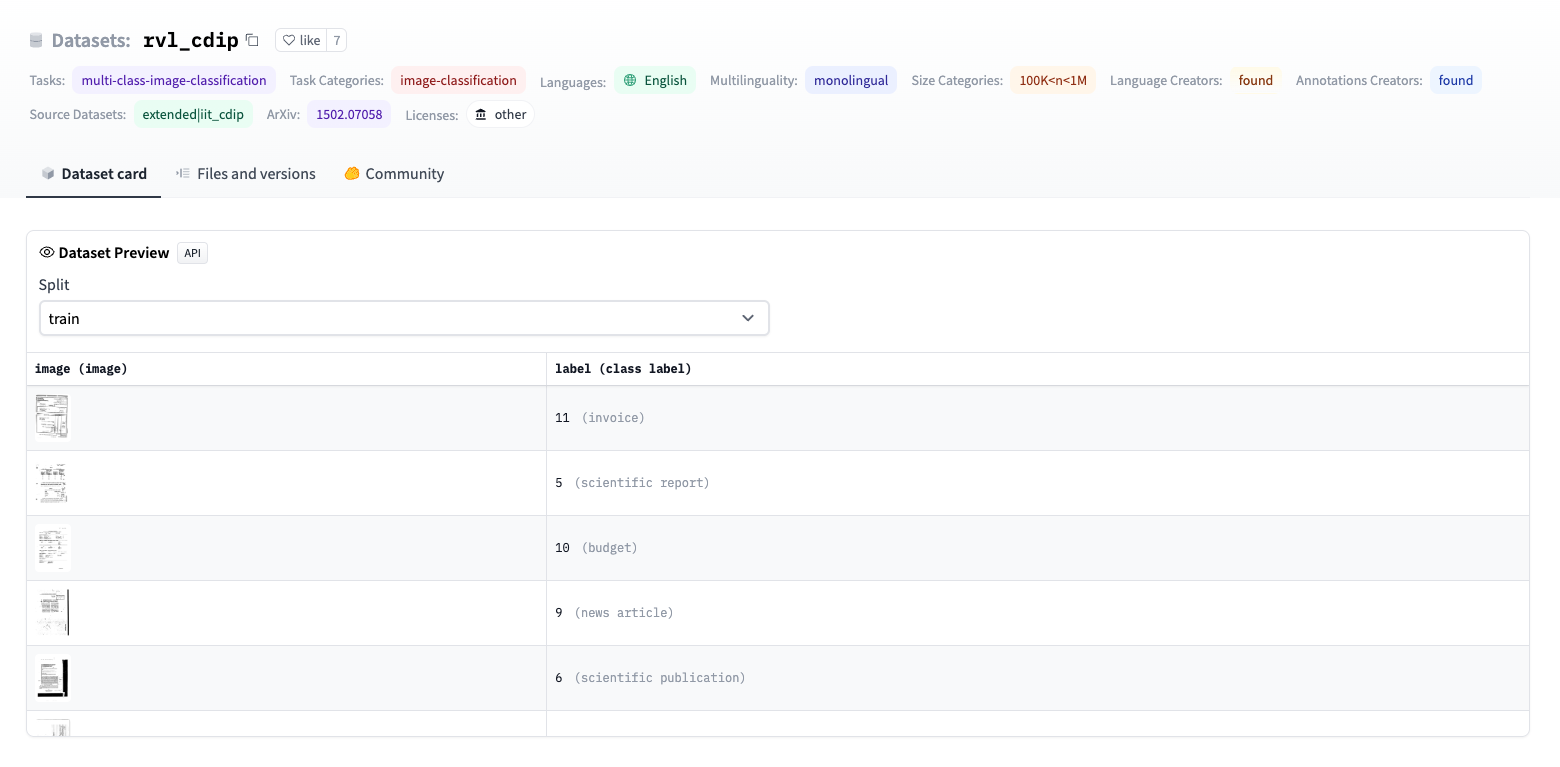Image resolution: width=1560 pixels, height=767 pixels.
Task: Copy the dataset name using the copy icon
Action: coord(252,40)
